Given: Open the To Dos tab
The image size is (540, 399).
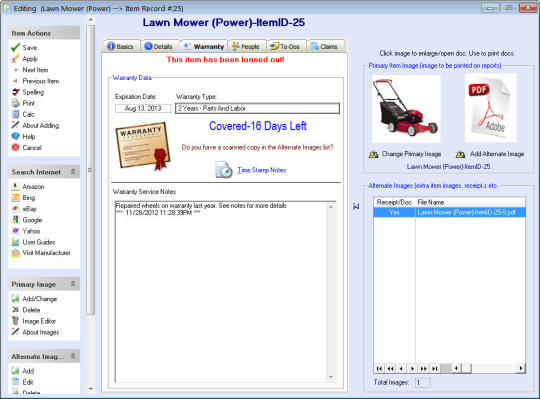Looking at the screenshot, I should pos(285,46).
